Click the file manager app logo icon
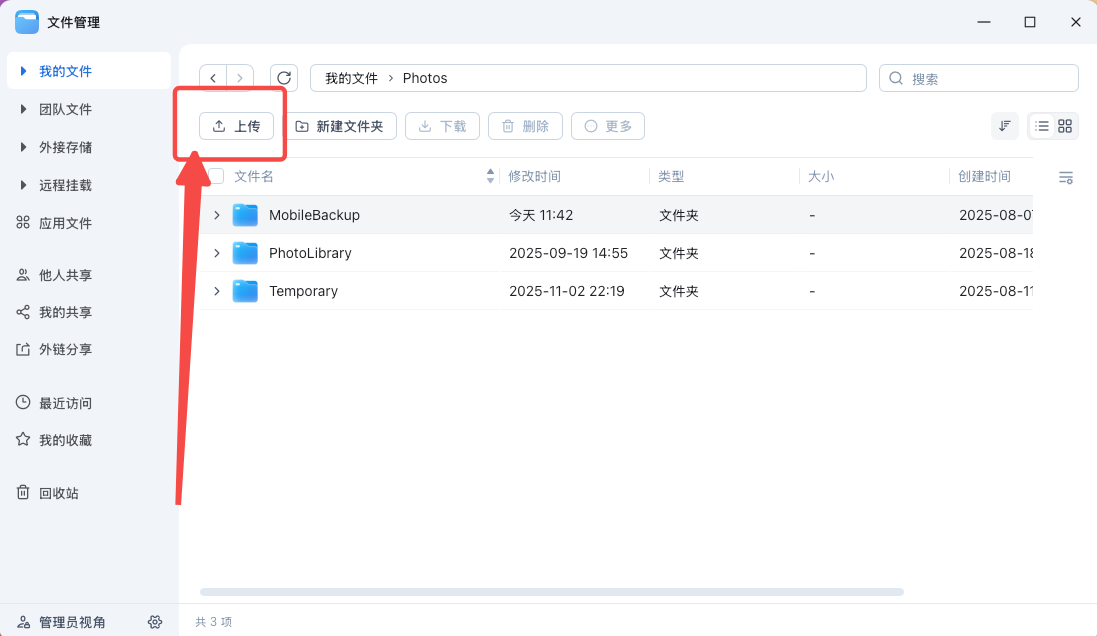 (27, 22)
